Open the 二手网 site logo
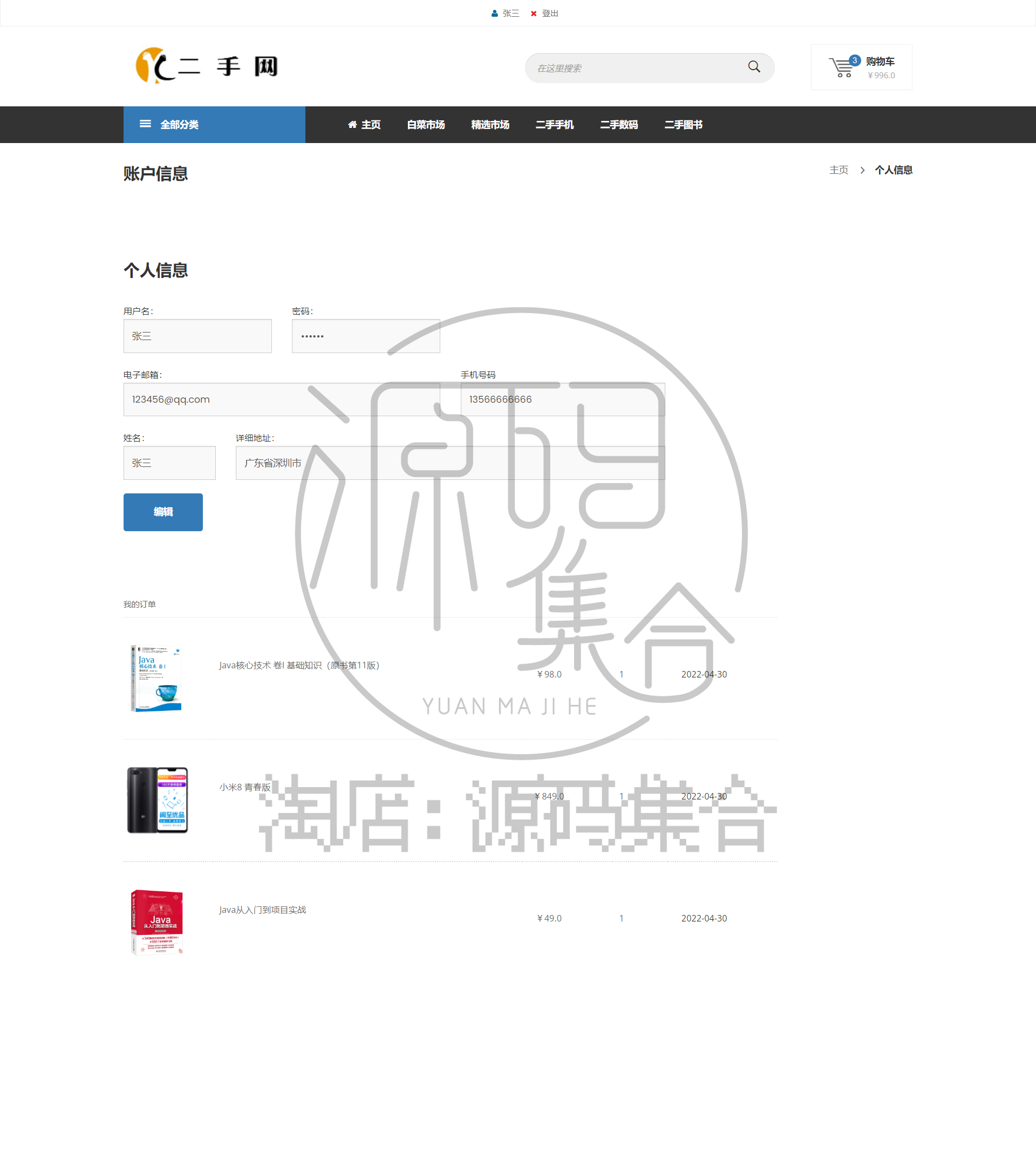 click(207, 66)
